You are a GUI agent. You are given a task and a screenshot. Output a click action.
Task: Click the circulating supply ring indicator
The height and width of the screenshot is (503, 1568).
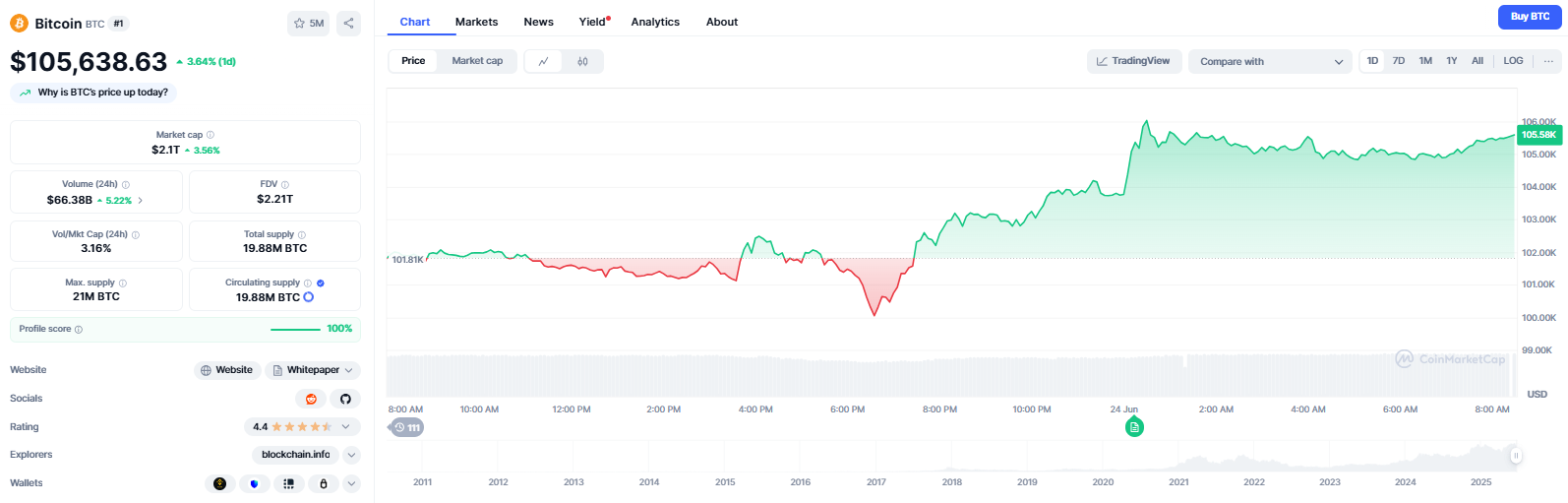pos(309,296)
